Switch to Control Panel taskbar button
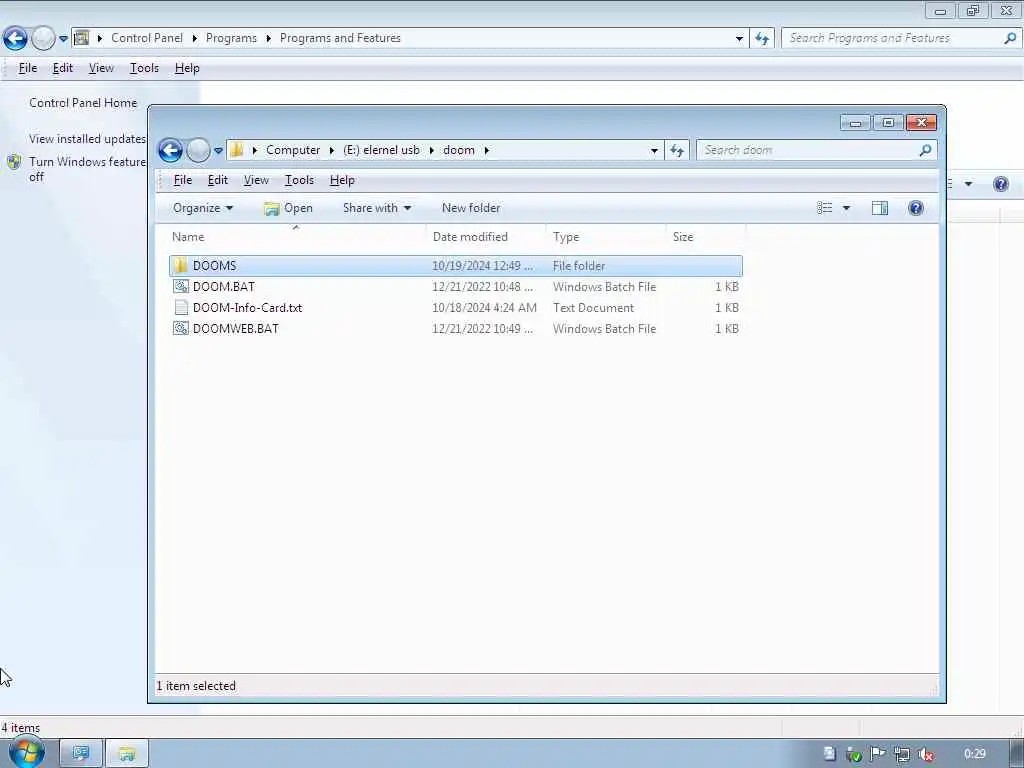 click(x=81, y=754)
